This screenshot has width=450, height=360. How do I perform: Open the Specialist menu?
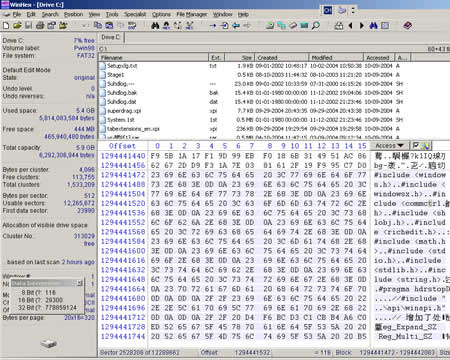135,14
